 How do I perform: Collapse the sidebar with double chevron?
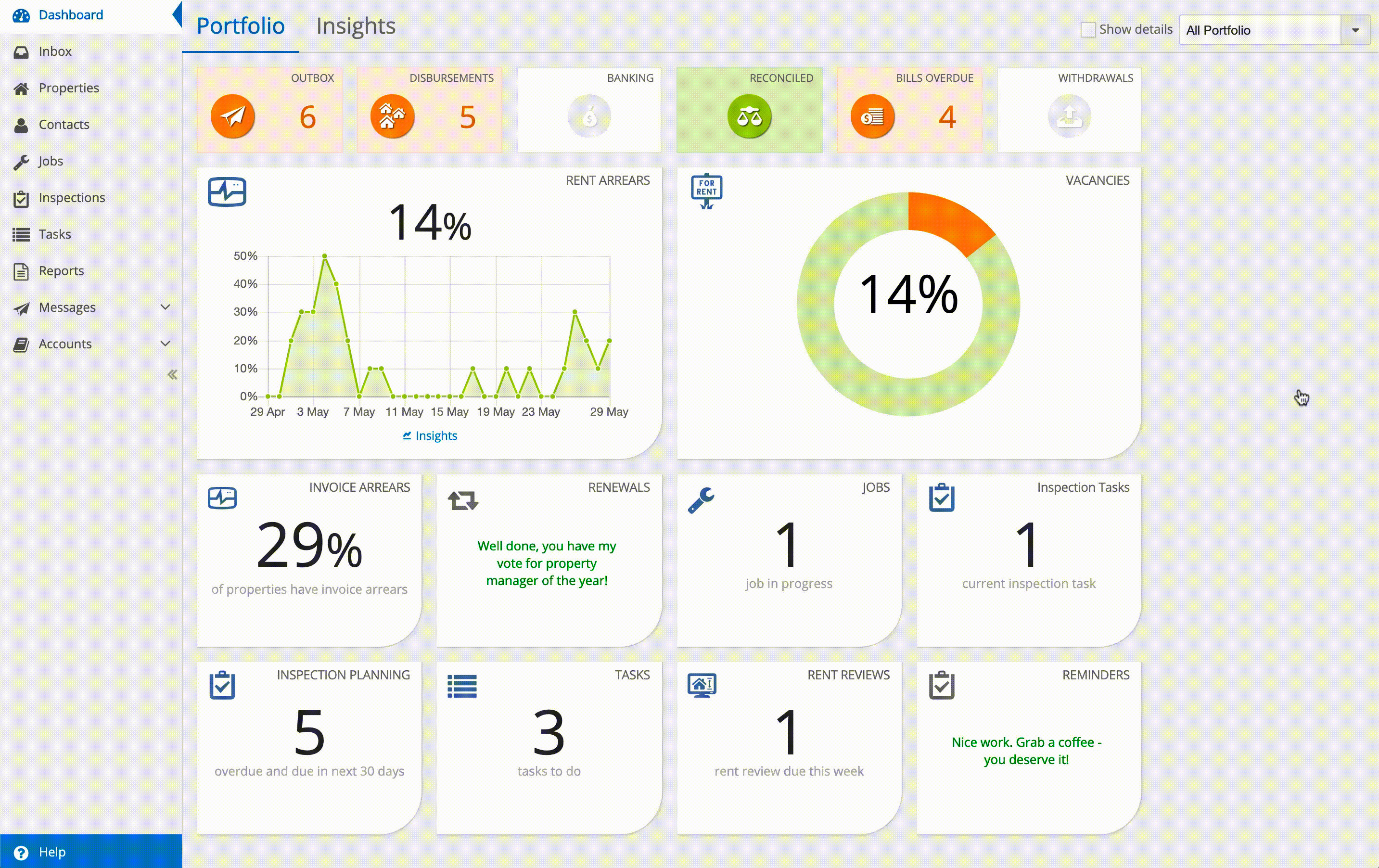click(x=172, y=374)
